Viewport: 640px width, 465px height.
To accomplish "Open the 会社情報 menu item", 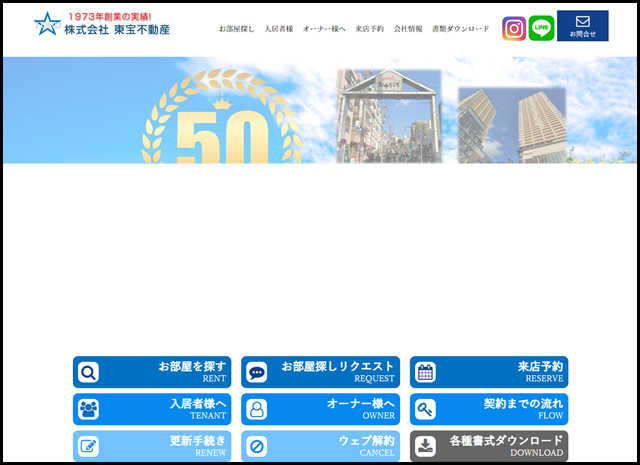I will [408, 29].
